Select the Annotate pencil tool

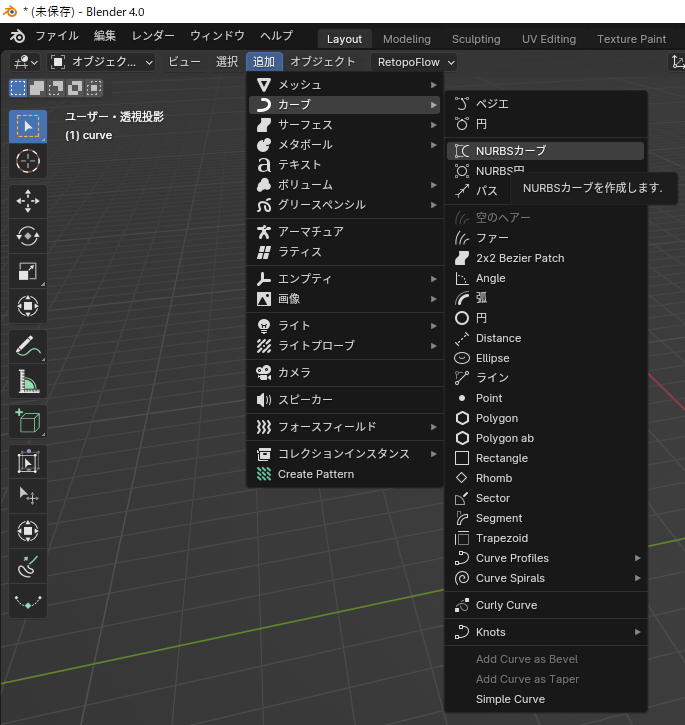pyautogui.click(x=28, y=346)
